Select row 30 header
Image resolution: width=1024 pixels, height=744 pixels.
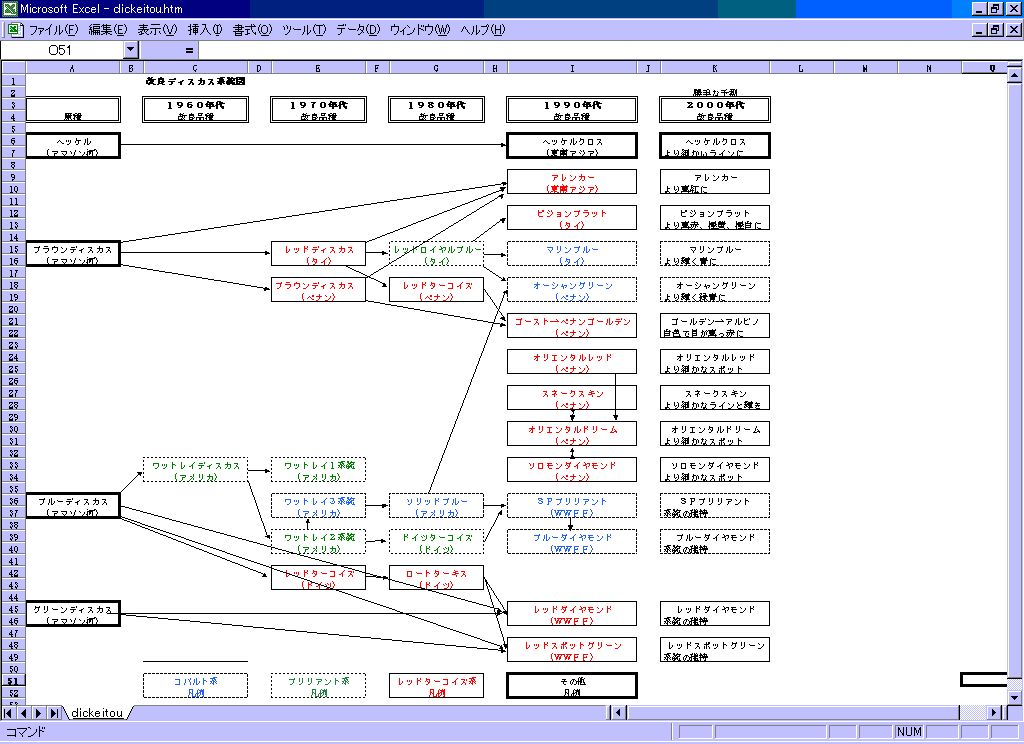coord(13,429)
